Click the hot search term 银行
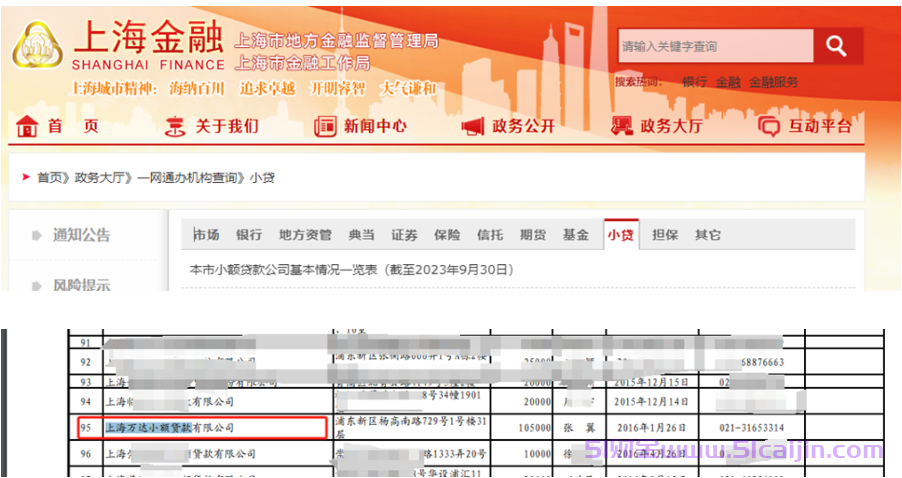This screenshot has height=478, width=902. 695,82
